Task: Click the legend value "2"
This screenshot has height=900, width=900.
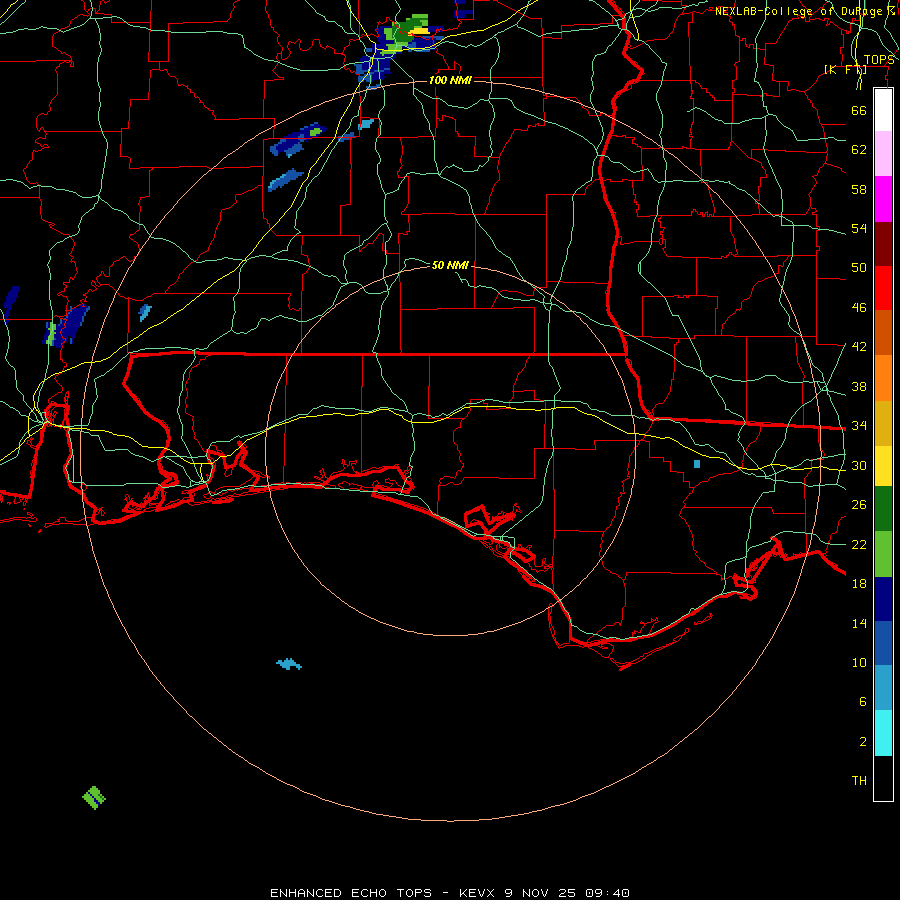Action: tap(862, 741)
